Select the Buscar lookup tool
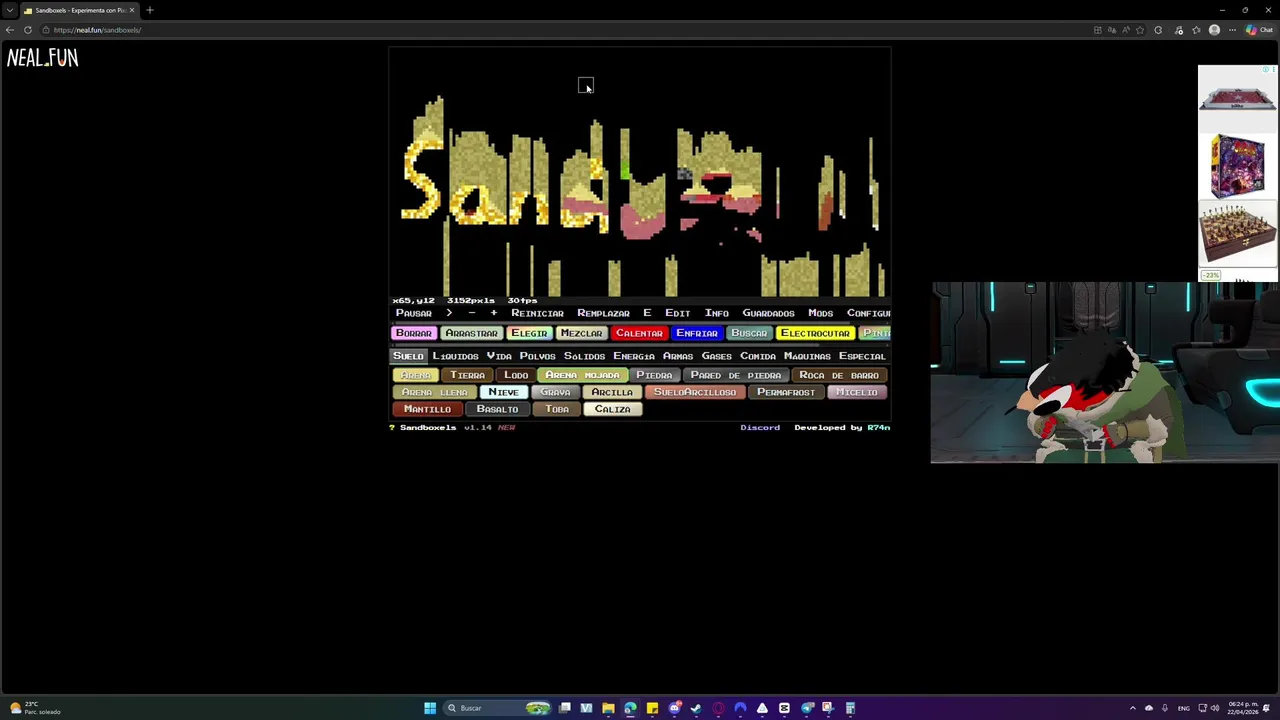Image resolution: width=1280 pixels, height=720 pixels. point(749,333)
